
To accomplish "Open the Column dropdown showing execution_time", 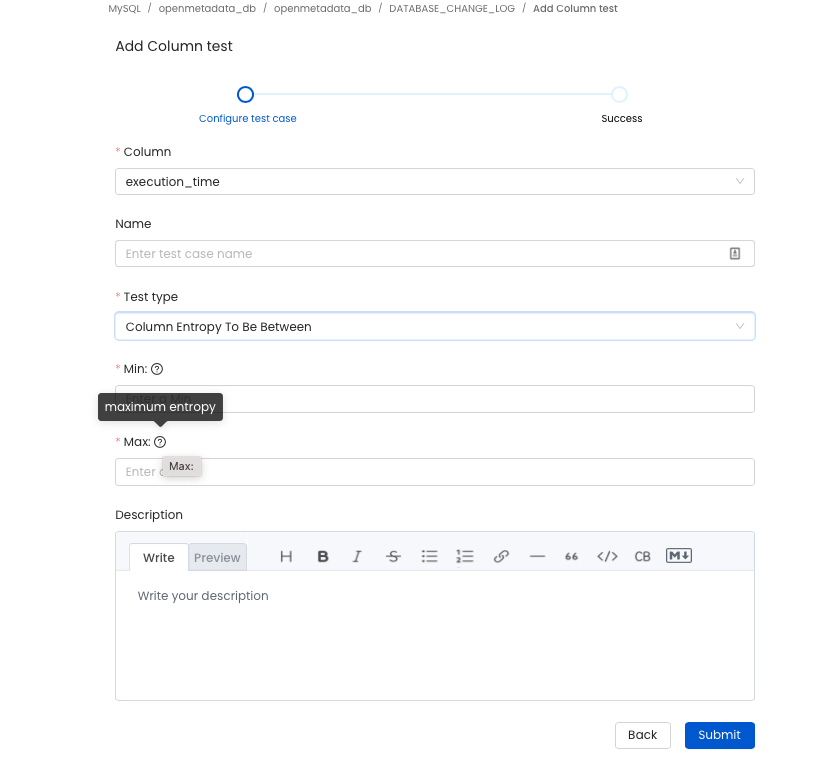I will pyautogui.click(x=434, y=181).
